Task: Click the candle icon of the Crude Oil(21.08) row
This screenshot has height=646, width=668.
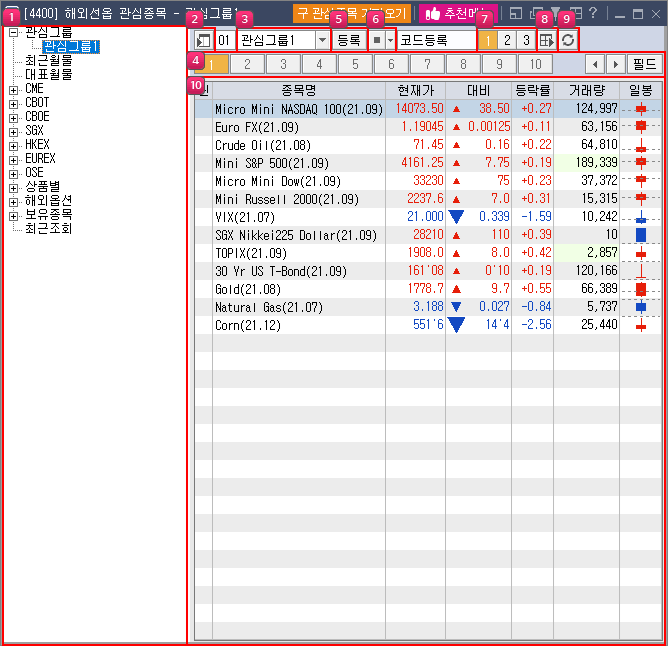Action: [x=641, y=146]
